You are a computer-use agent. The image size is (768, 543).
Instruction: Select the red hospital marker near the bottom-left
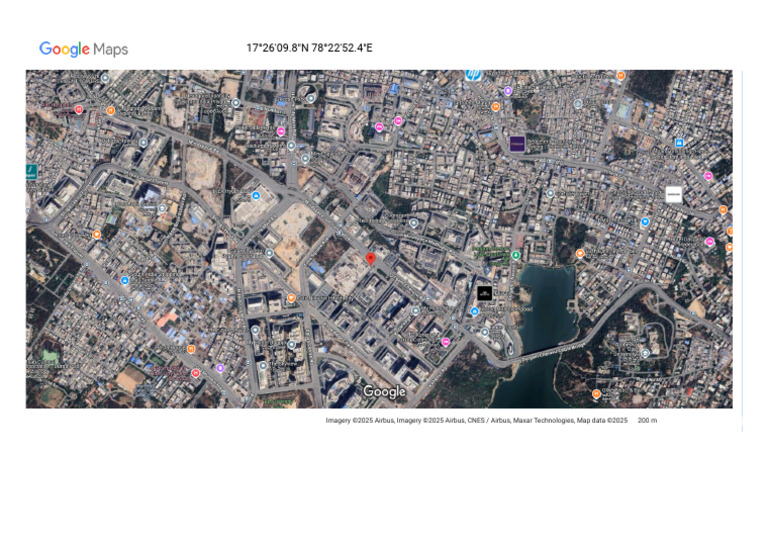click(195, 373)
